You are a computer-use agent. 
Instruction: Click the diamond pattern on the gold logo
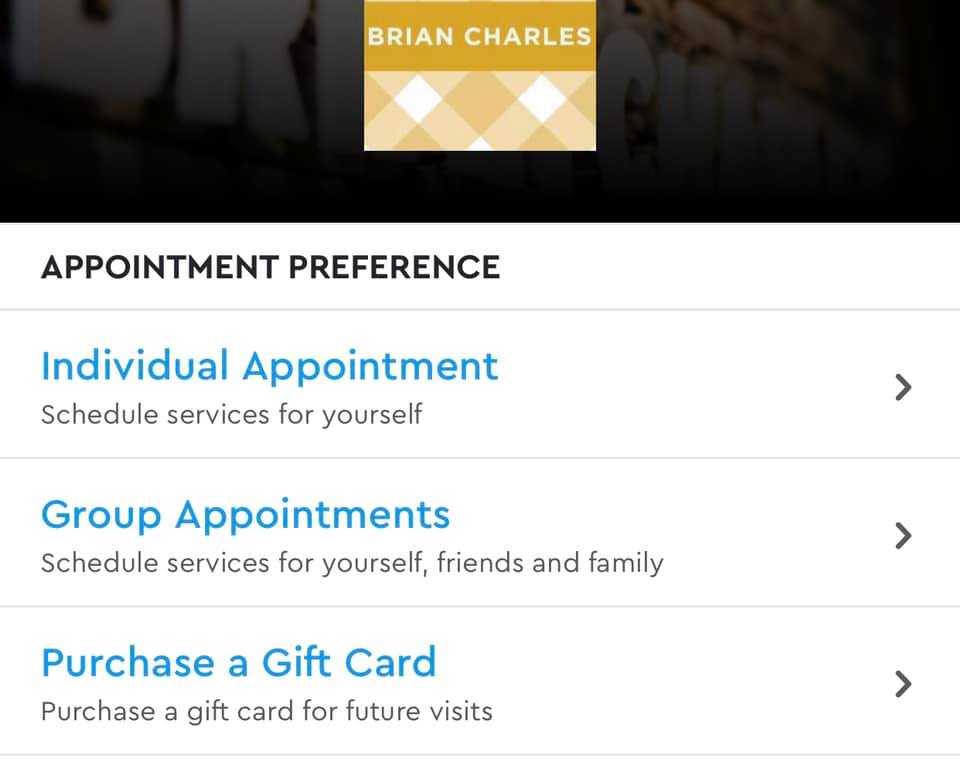click(479, 110)
